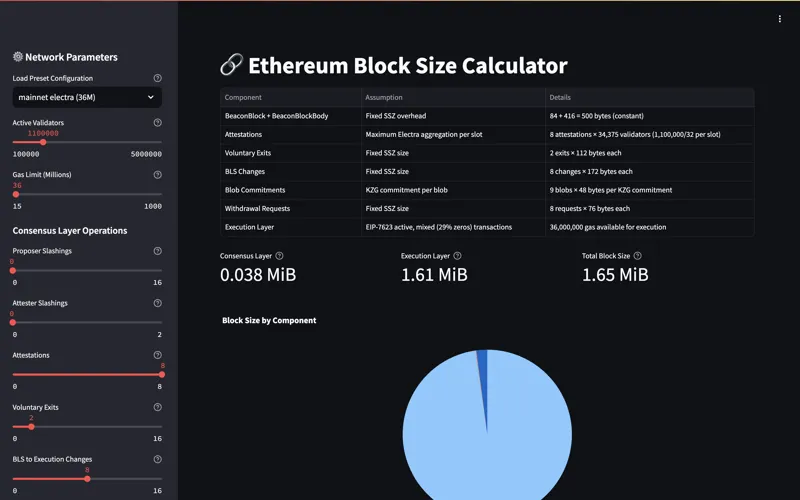
Task: Click the 1100000 Active Validators value label
Action: [43, 133]
